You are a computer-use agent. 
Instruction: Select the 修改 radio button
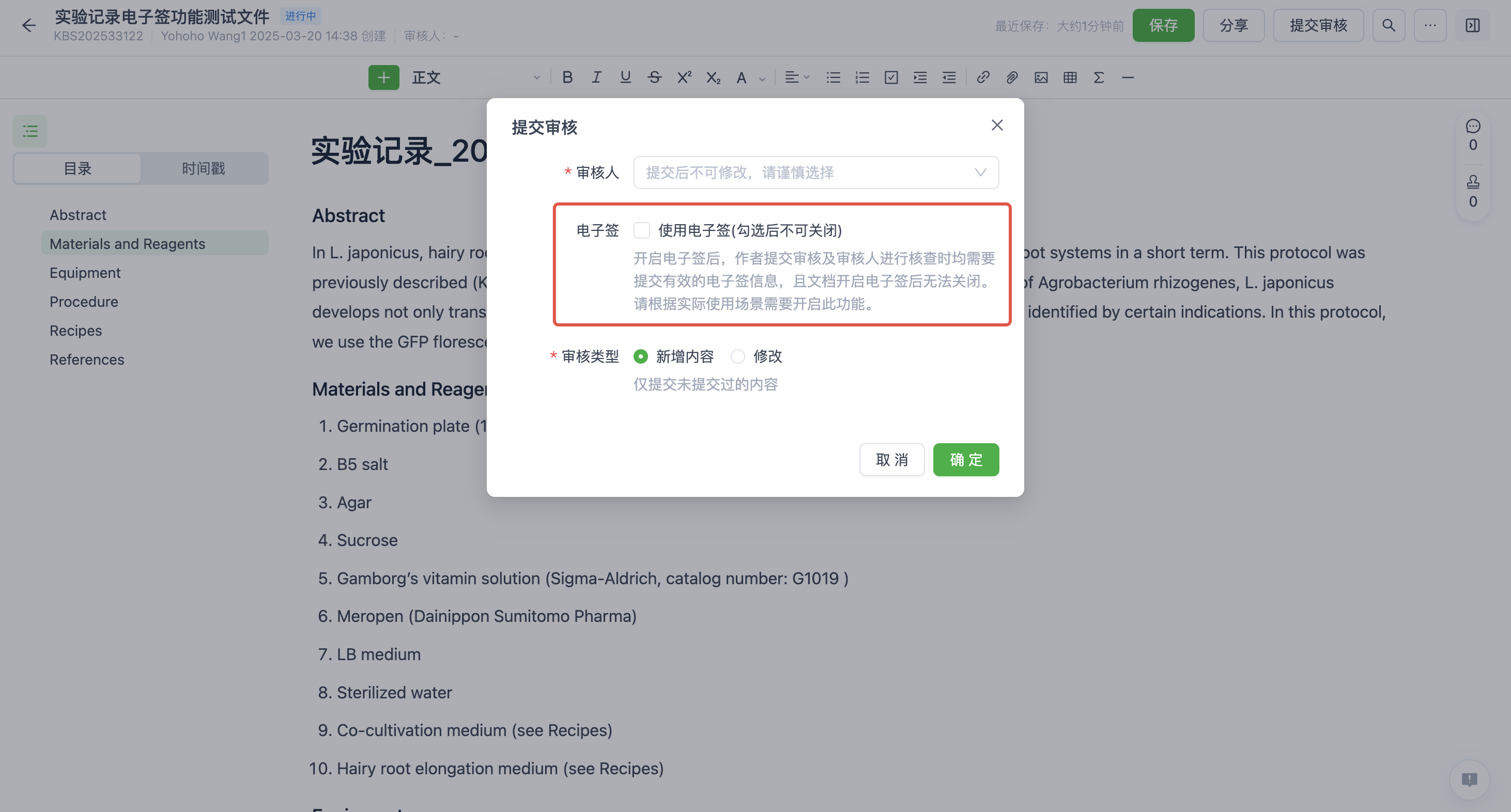point(738,356)
